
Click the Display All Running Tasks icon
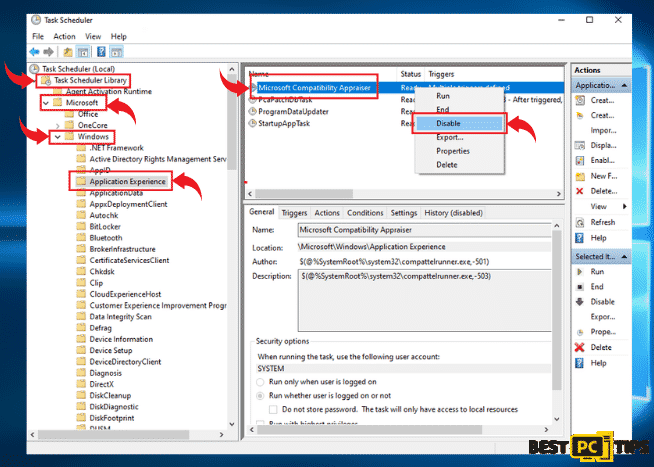pos(580,146)
